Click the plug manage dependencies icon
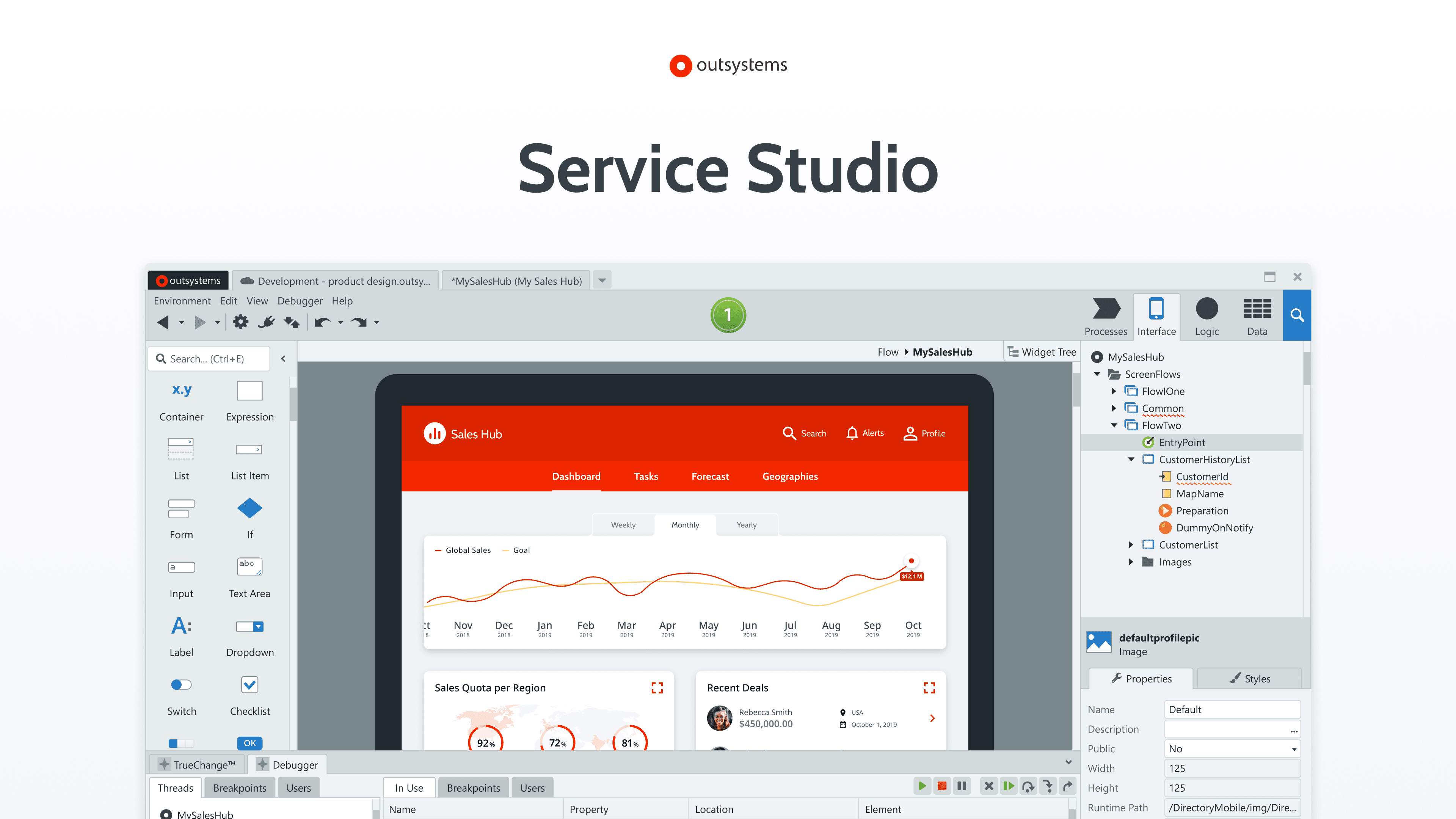The image size is (1456, 819). tap(266, 322)
